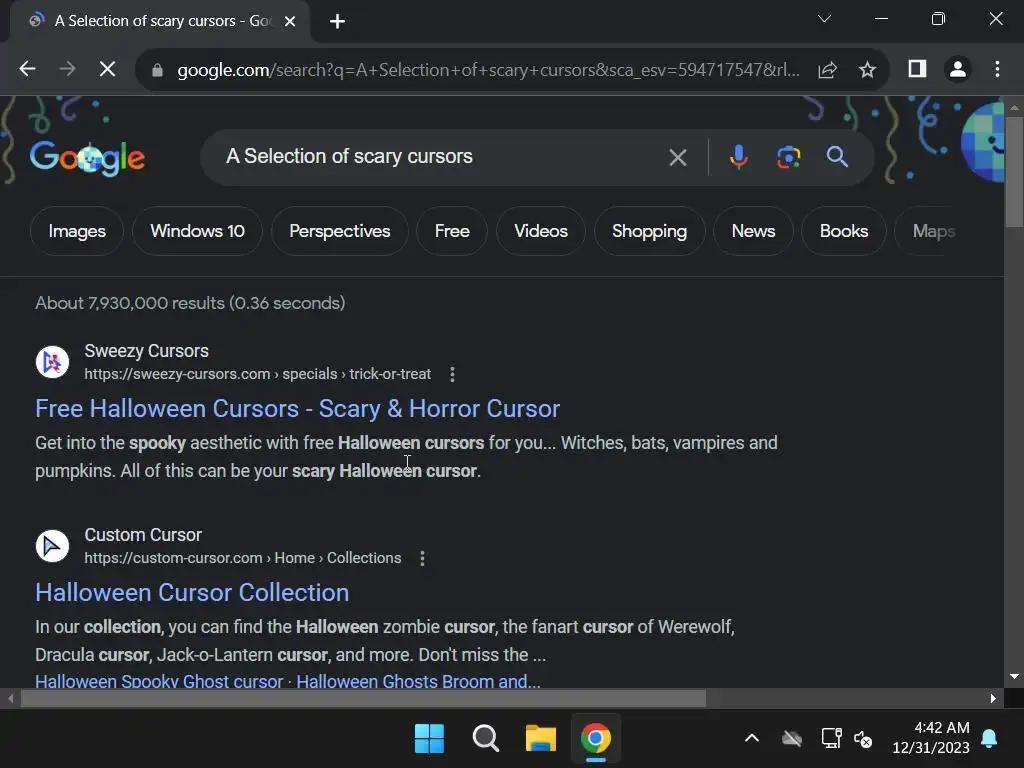
Task: Open File Explorer from taskbar
Action: [x=541, y=739]
